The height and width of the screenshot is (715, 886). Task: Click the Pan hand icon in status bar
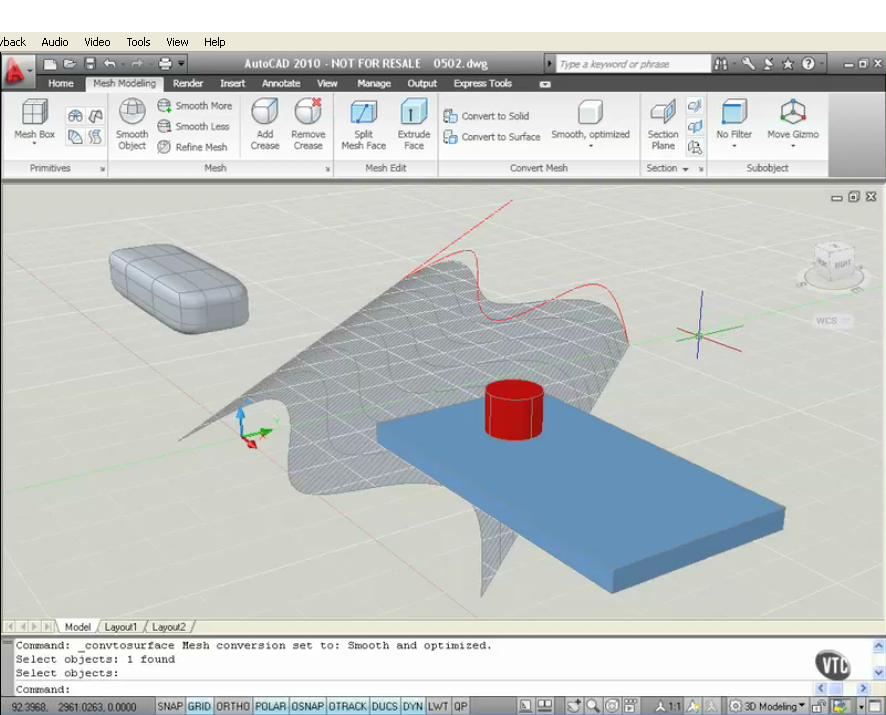pyautogui.click(x=574, y=706)
